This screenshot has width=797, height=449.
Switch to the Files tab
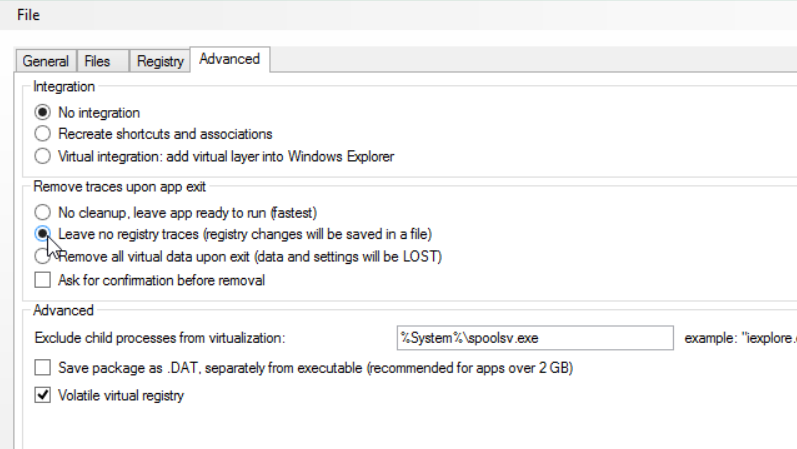click(x=98, y=61)
